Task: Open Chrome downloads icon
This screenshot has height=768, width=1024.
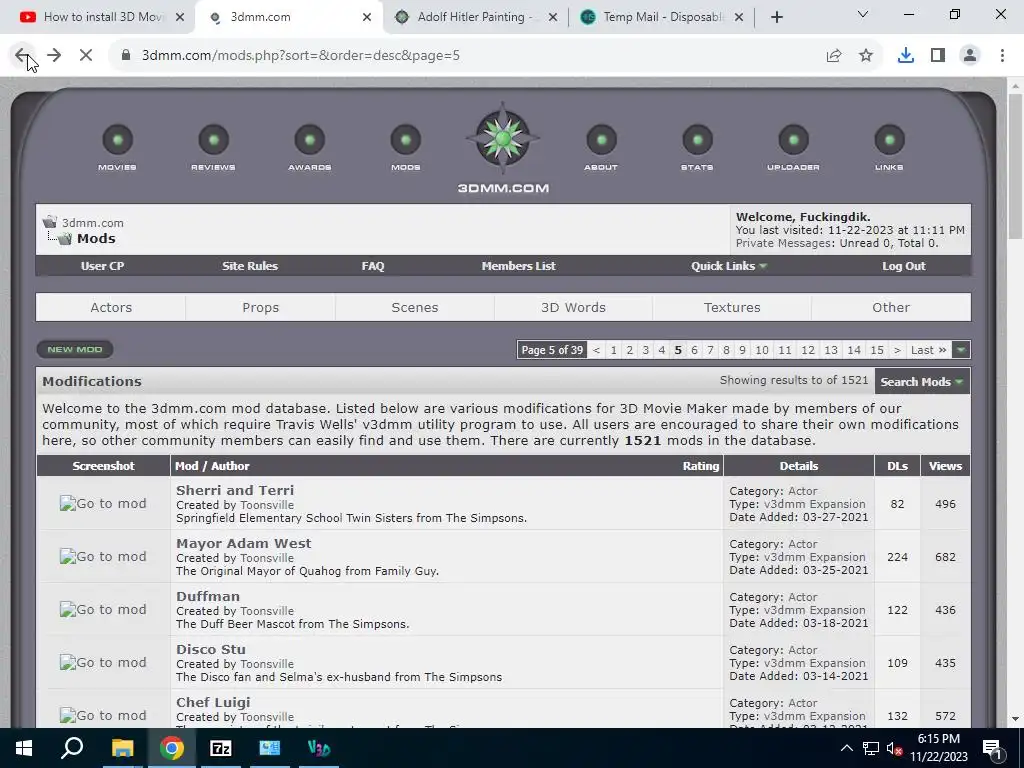Action: click(906, 56)
